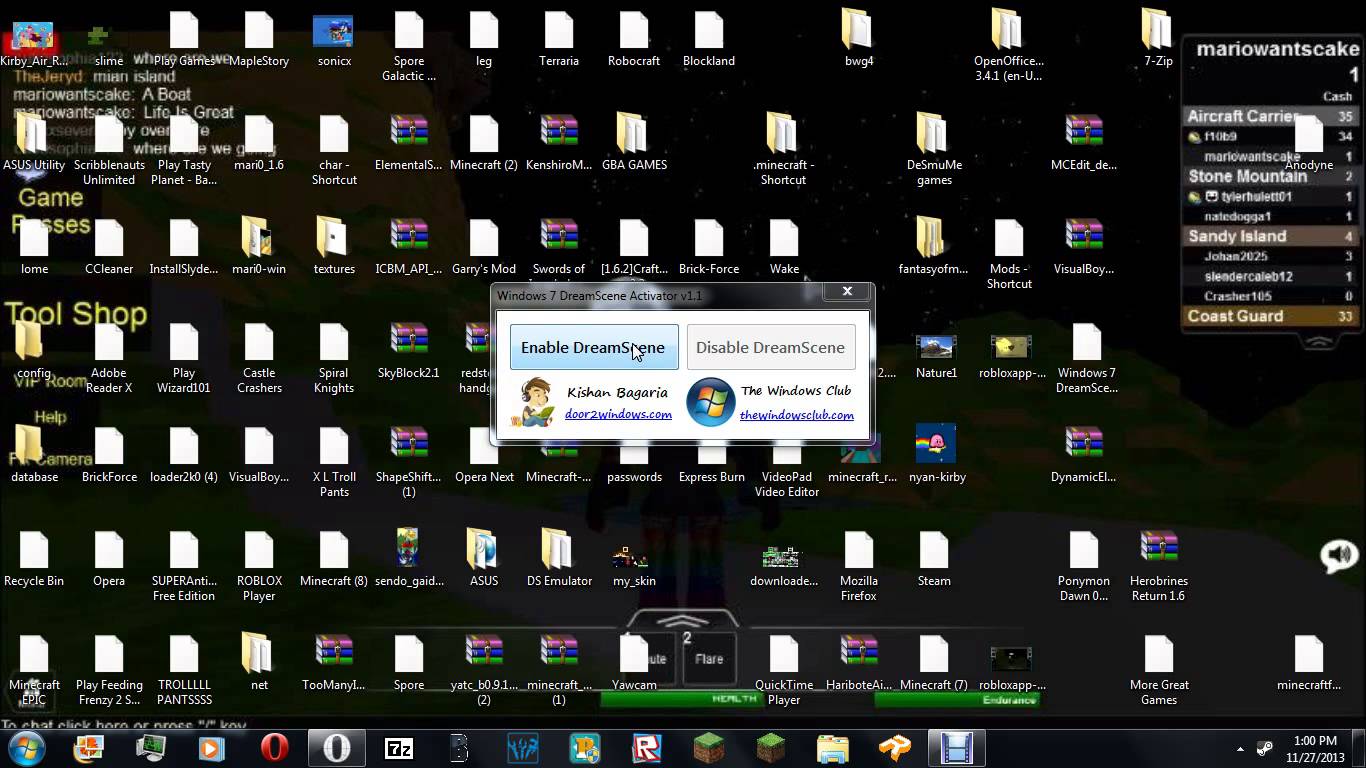Select the MCEdit archive icon
Image resolution: width=1366 pixels, height=768 pixels.
click(1084, 143)
